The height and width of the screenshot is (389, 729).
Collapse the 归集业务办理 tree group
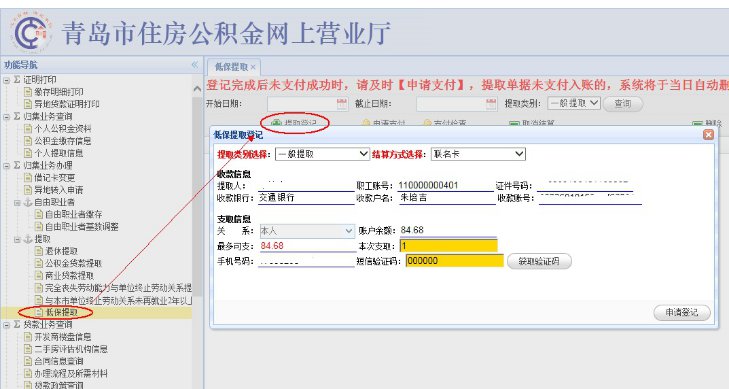click(7, 166)
